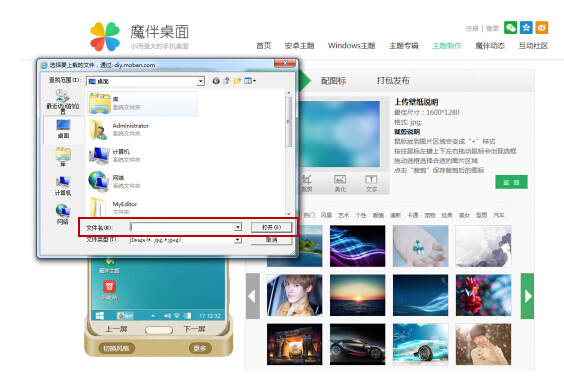
Task: Select 最近访问的位置 in dialog places bar
Action: [63, 102]
